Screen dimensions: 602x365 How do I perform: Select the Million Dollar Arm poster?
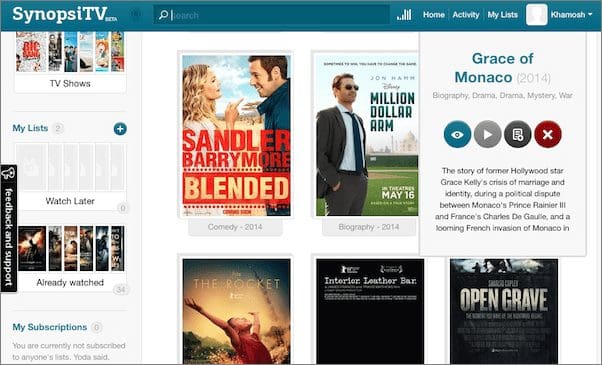point(367,135)
